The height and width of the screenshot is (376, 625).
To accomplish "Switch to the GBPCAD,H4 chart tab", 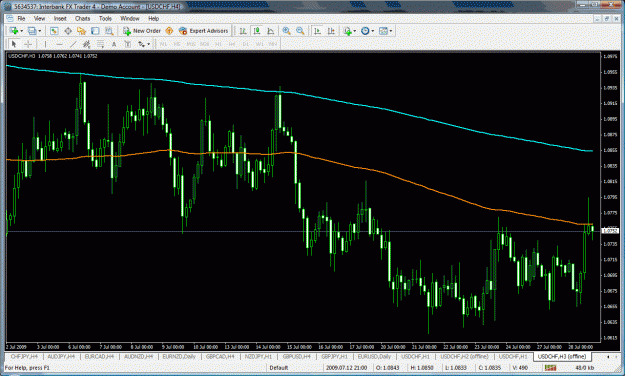I will point(220,356).
